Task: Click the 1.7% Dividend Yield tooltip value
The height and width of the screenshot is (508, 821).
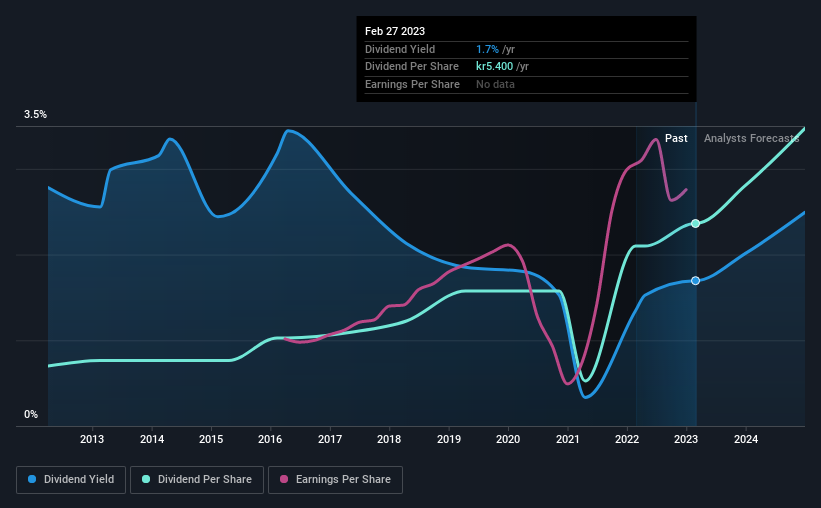Action: tap(487, 49)
